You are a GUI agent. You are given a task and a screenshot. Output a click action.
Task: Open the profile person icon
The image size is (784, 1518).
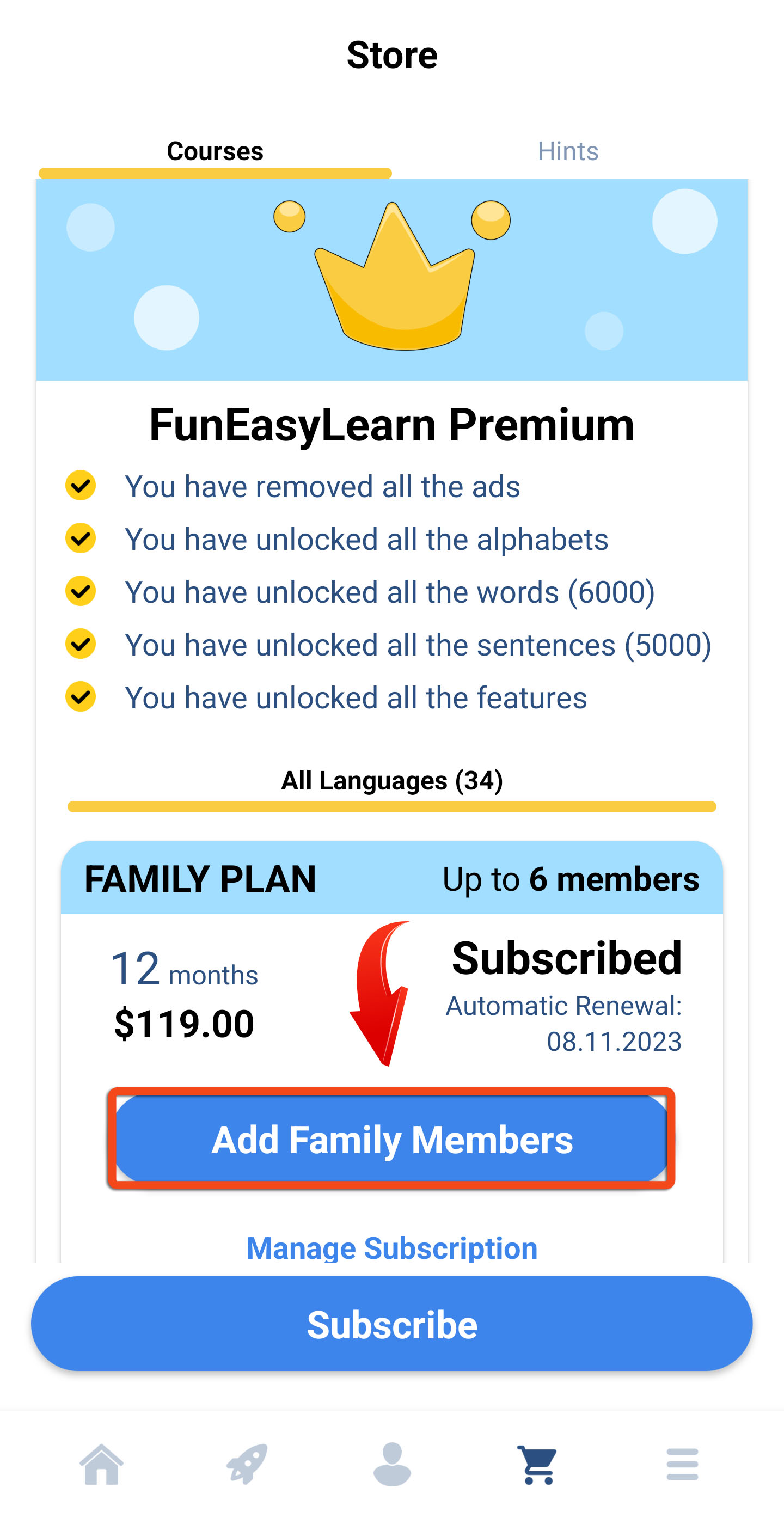coord(391,1465)
